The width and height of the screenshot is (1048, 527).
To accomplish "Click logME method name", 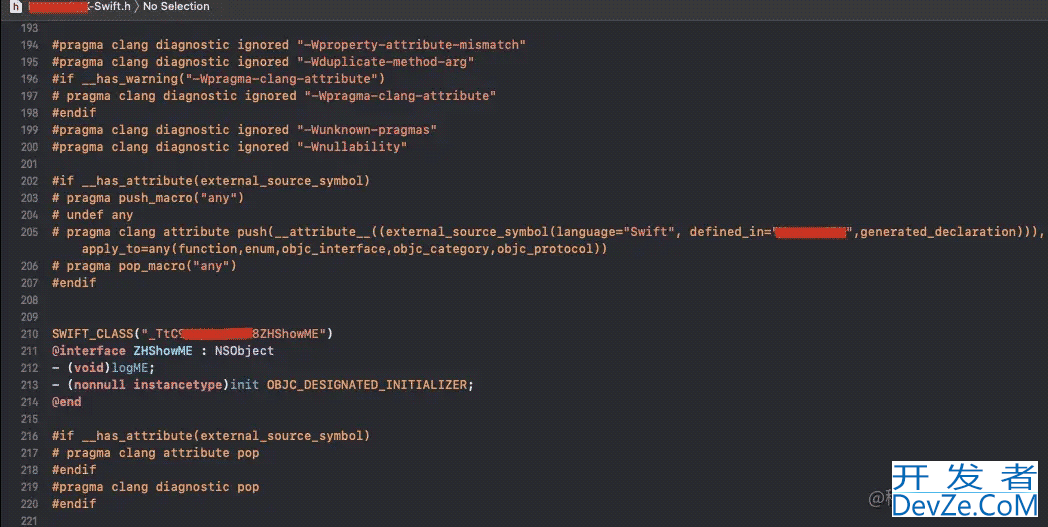I will click(x=130, y=368).
